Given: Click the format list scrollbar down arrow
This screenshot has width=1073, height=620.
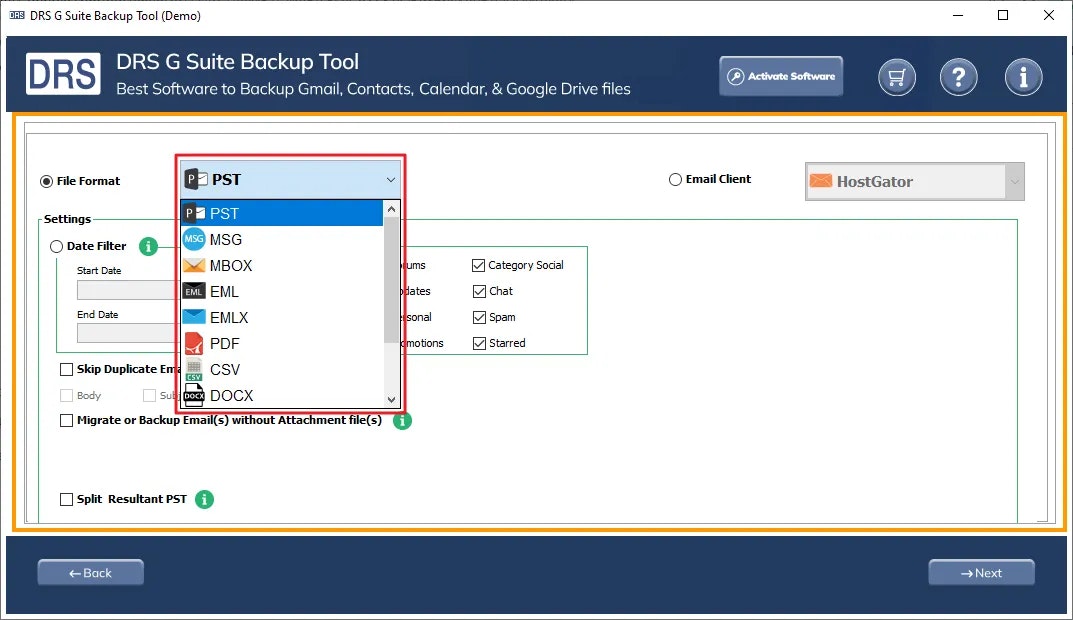Looking at the screenshot, I should tap(391, 400).
